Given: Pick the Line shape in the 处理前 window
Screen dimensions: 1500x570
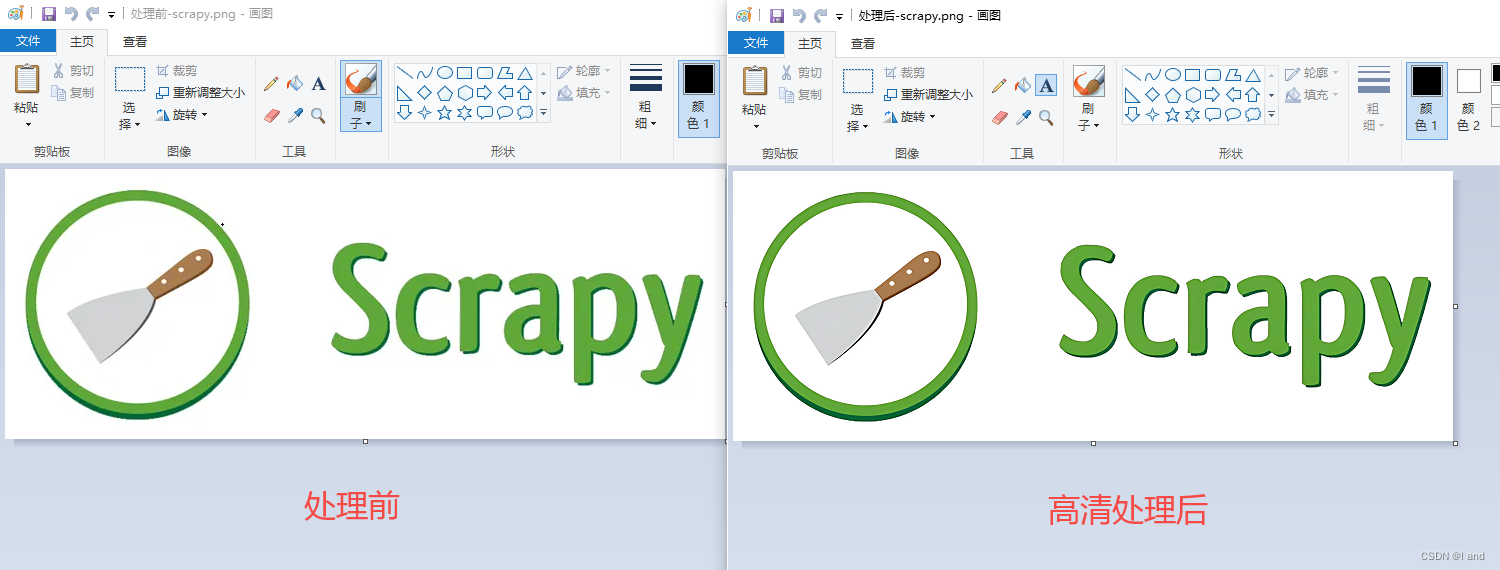Looking at the screenshot, I should tap(405, 73).
